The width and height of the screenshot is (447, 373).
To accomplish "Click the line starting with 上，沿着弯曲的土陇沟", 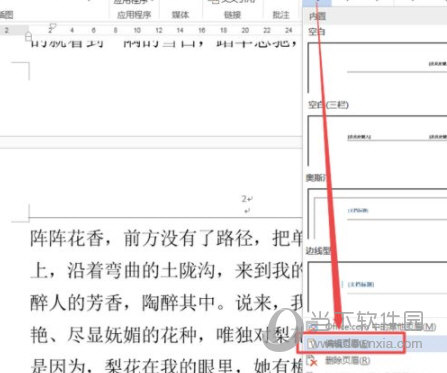I will click(x=166, y=270).
